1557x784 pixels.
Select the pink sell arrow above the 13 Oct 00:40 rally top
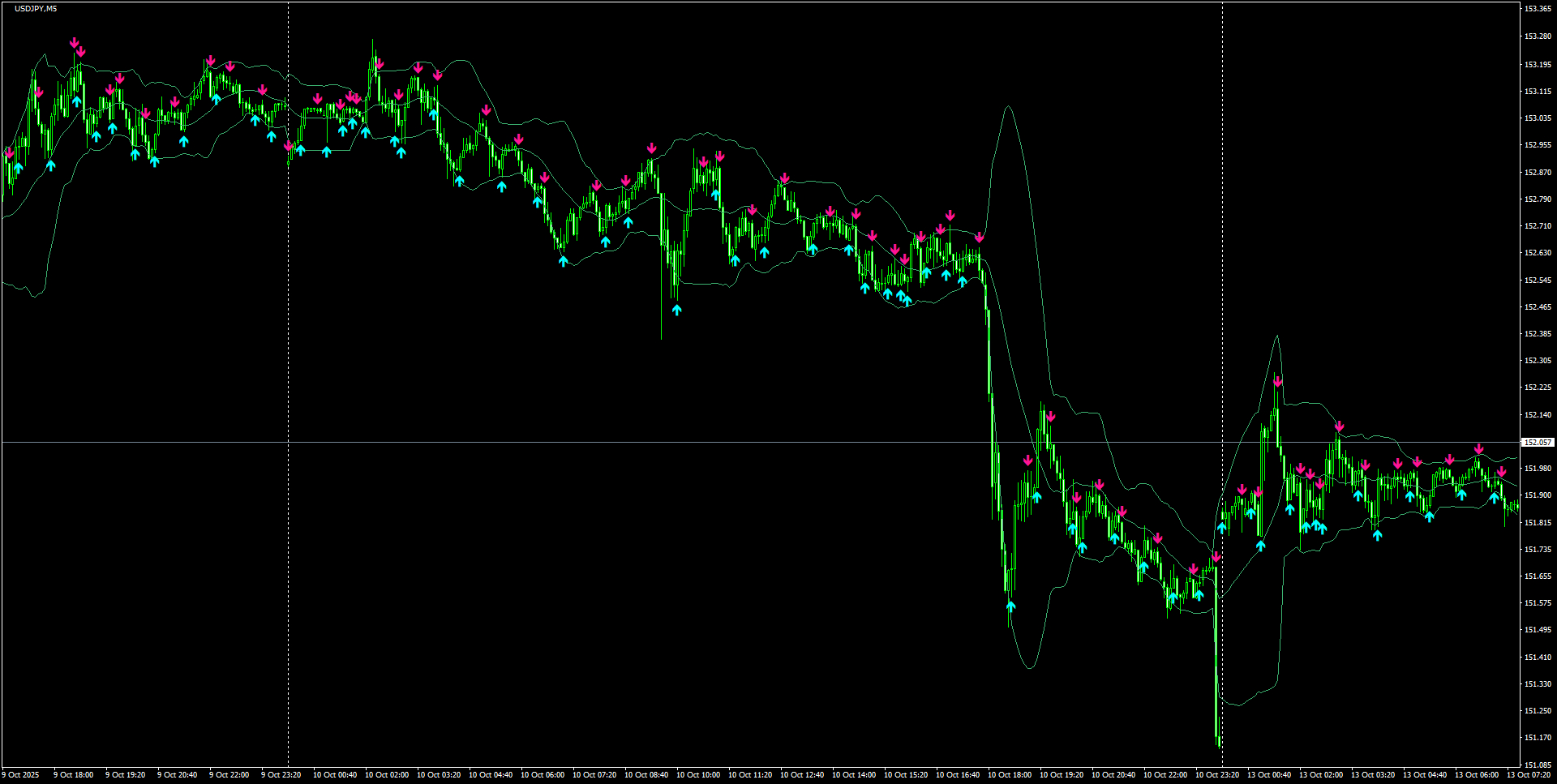tap(1278, 381)
